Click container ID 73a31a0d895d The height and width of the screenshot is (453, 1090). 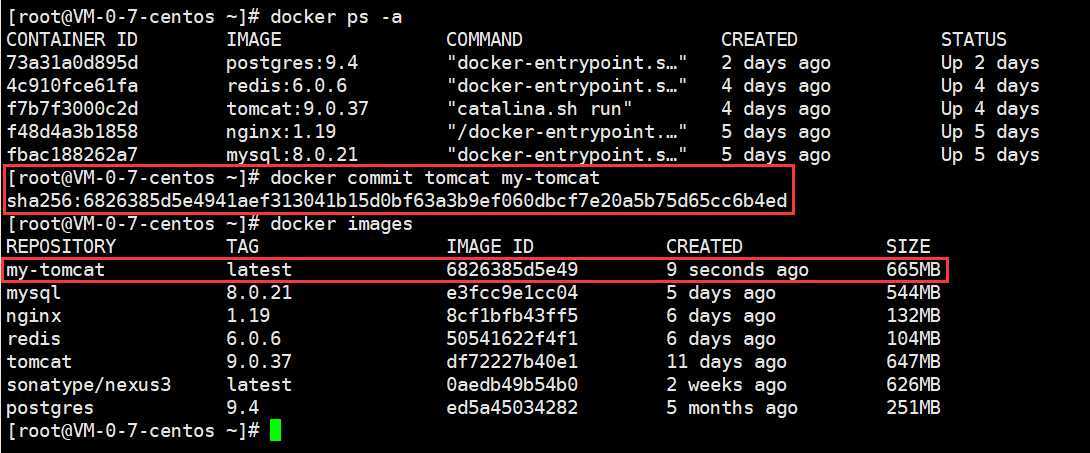pos(72,63)
